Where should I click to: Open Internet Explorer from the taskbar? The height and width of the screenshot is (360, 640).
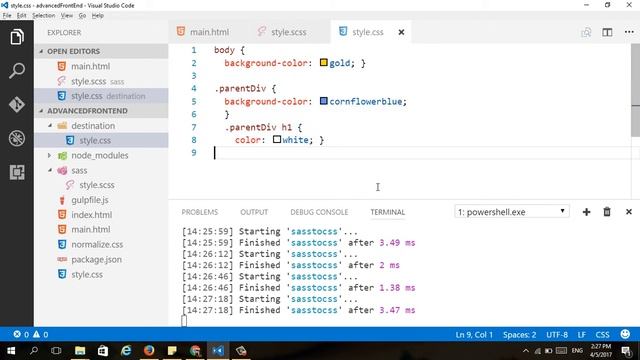tap(126, 351)
